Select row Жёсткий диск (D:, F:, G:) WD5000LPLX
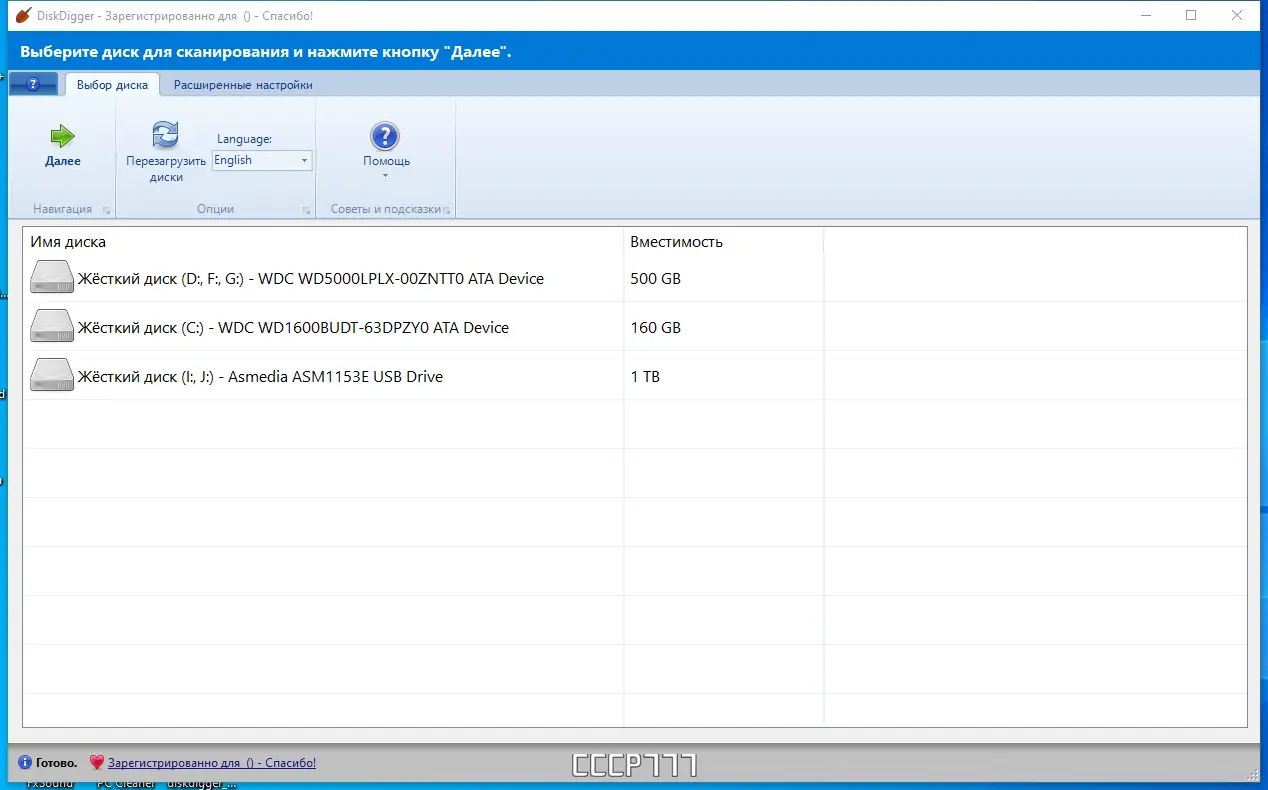Viewport: 1268px width, 790px height. pos(634,278)
